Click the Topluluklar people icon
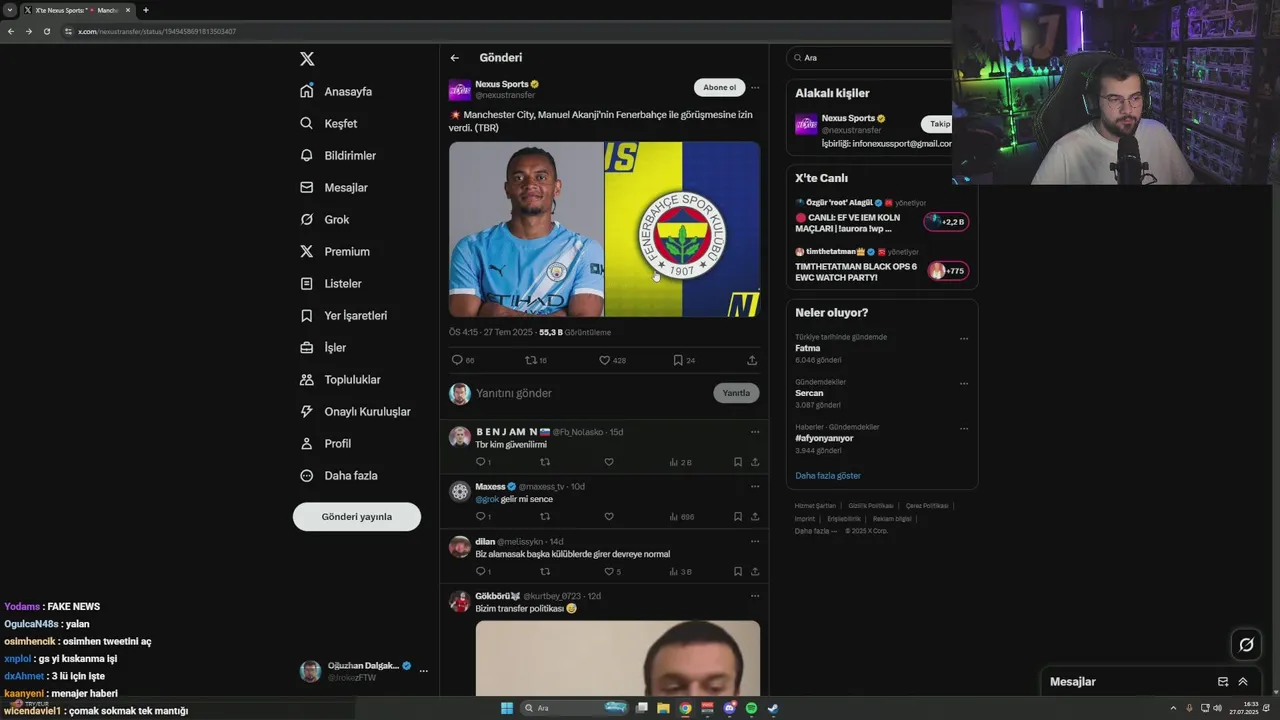 [307, 379]
